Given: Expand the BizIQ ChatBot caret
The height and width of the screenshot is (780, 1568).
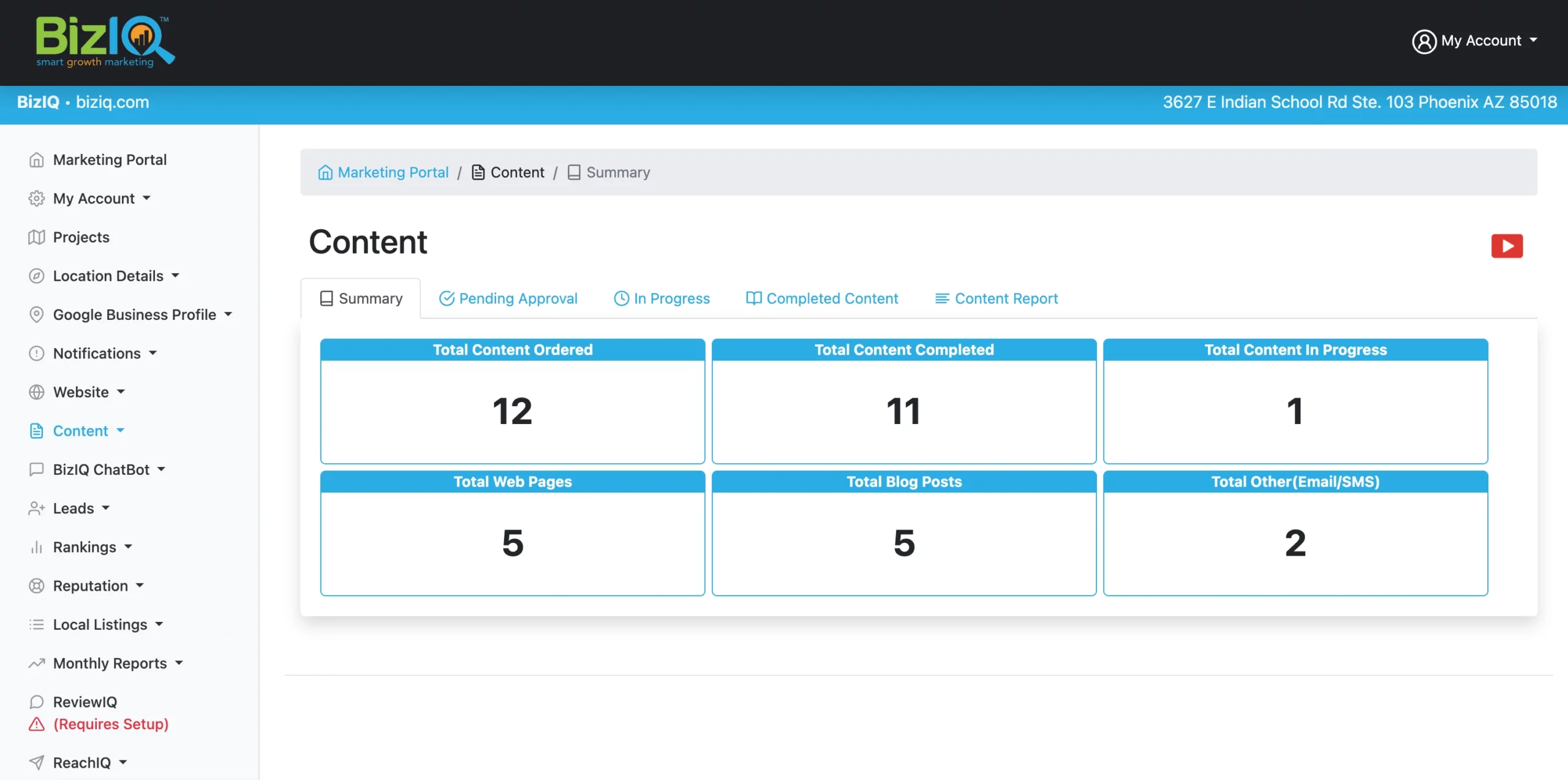Looking at the screenshot, I should tap(161, 469).
